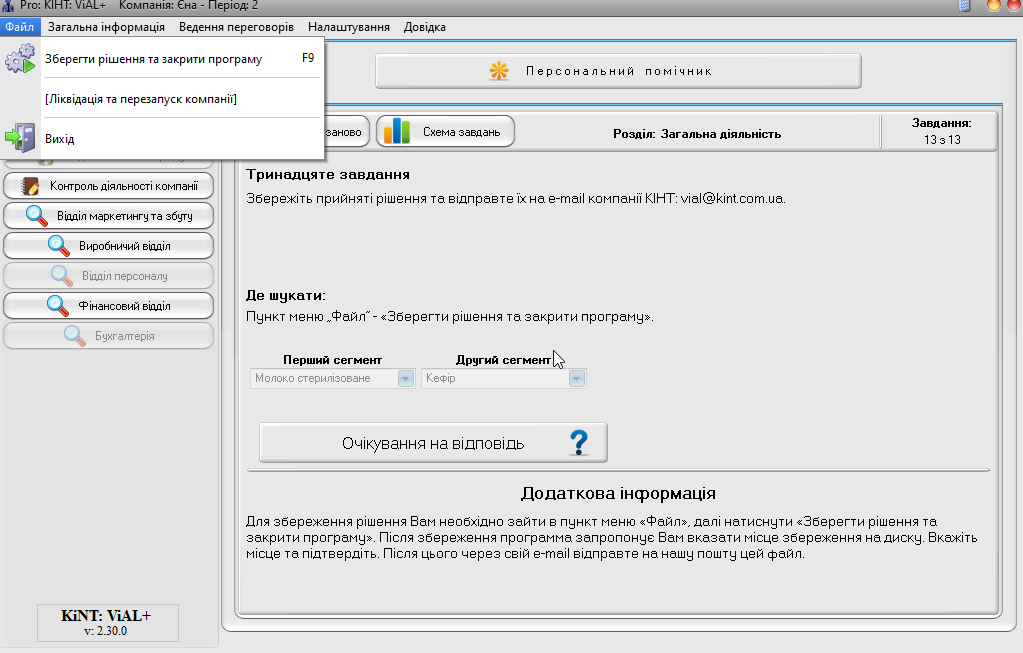Open Відділ маркетингу та збуту
This screenshot has height=653, width=1023.
pos(108,216)
